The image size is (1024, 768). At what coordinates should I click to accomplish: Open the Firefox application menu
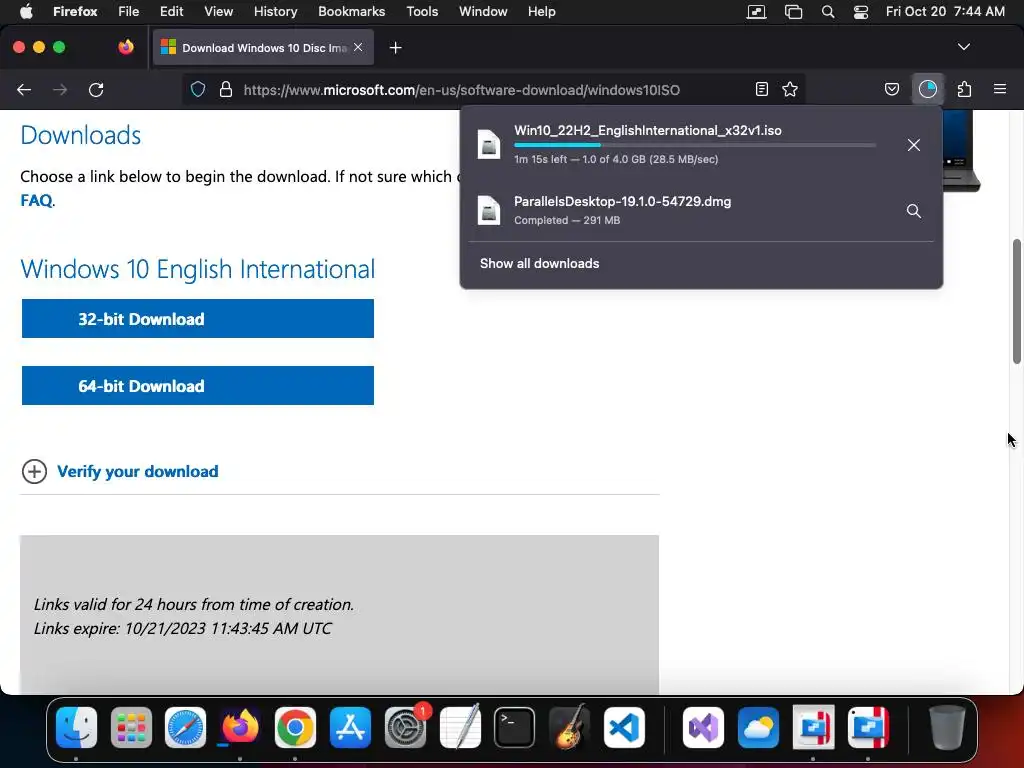pyautogui.click(x=75, y=12)
